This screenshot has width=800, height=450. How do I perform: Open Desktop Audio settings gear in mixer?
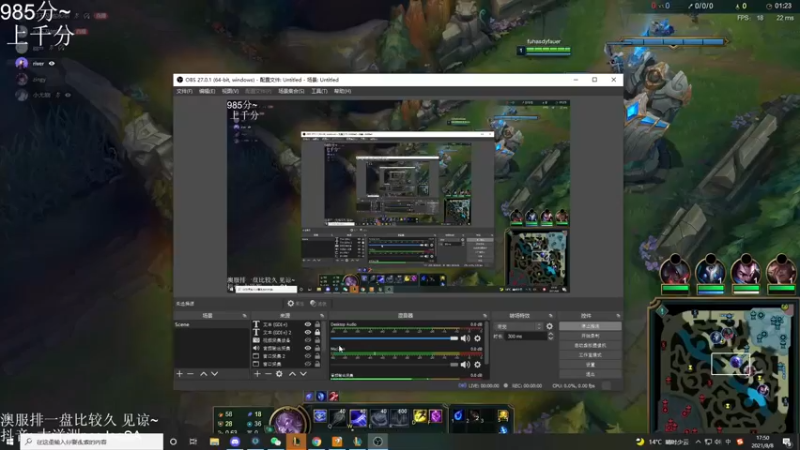tap(478, 338)
